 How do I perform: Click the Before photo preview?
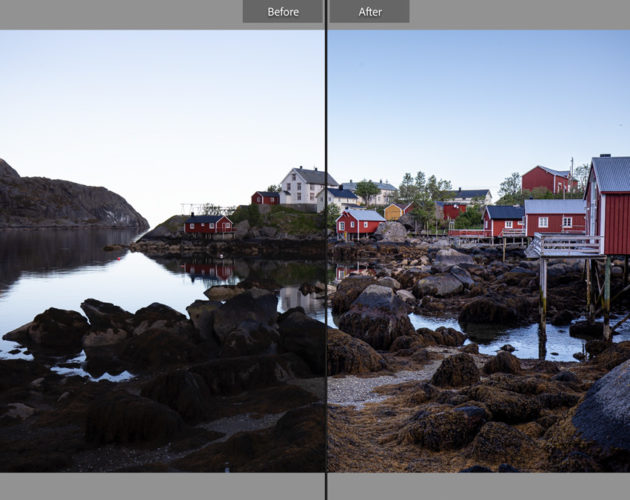[x=162, y=251]
